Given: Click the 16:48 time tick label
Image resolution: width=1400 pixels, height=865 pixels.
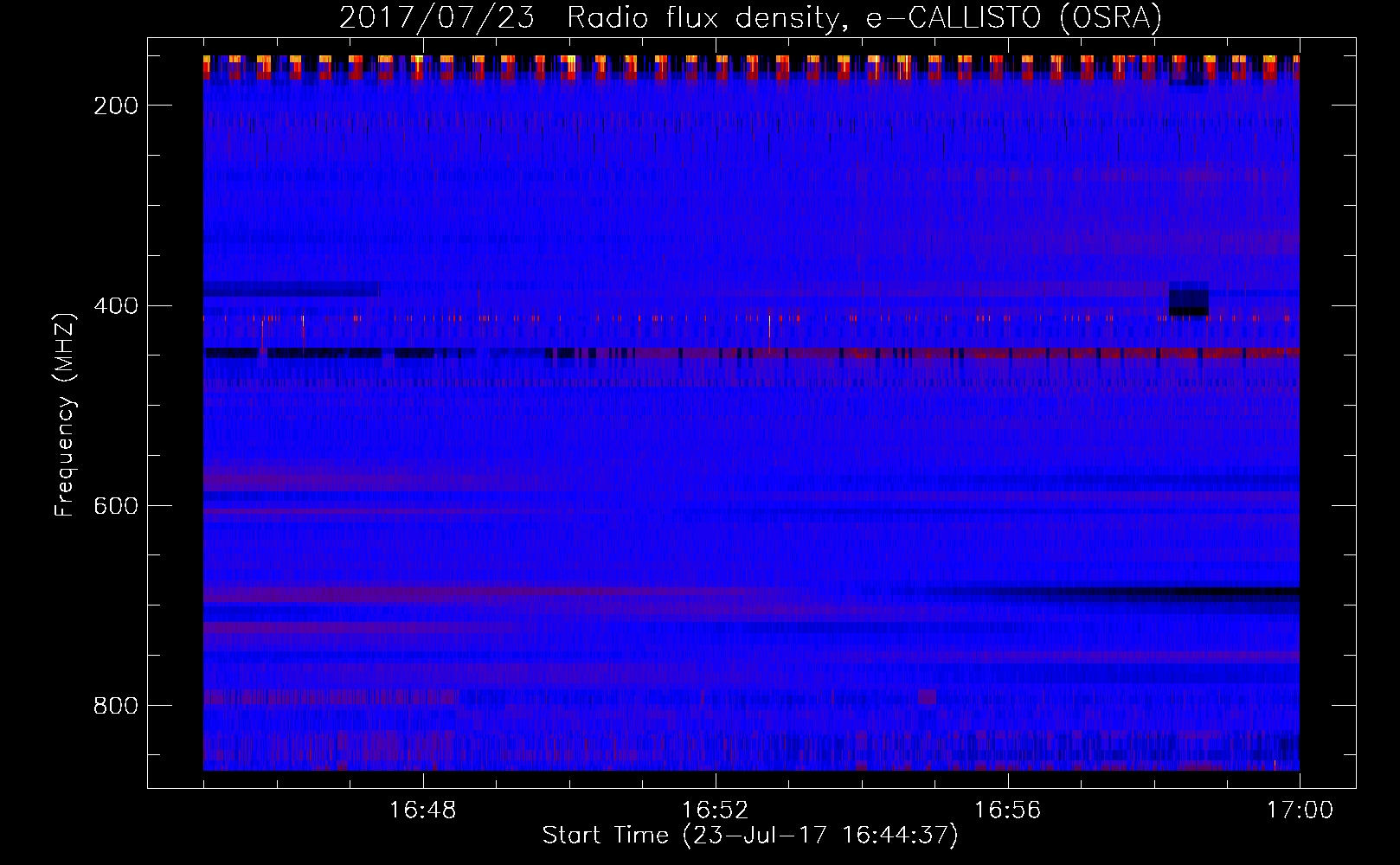Looking at the screenshot, I should click(423, 811).
